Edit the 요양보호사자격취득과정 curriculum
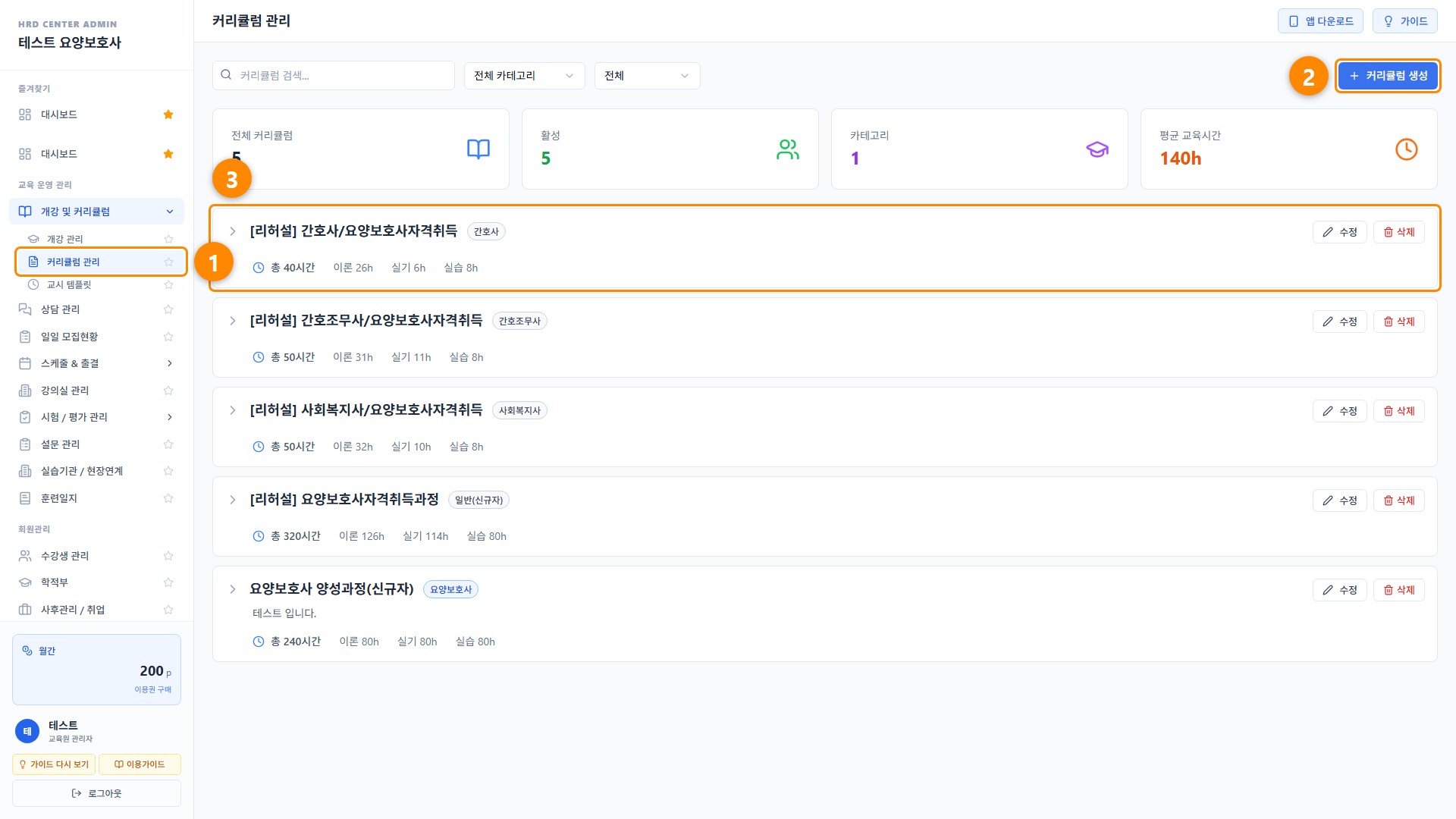 pyautogui.click(x=1339, y=500)
